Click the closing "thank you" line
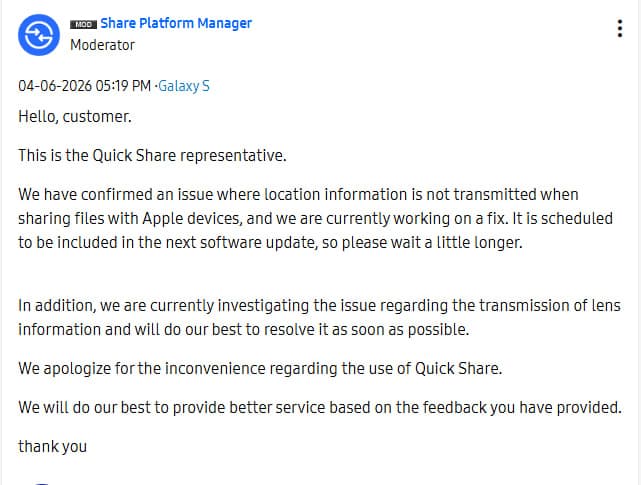Image resolution: width=641 pixels, height=485 pixels. point(52,446)
